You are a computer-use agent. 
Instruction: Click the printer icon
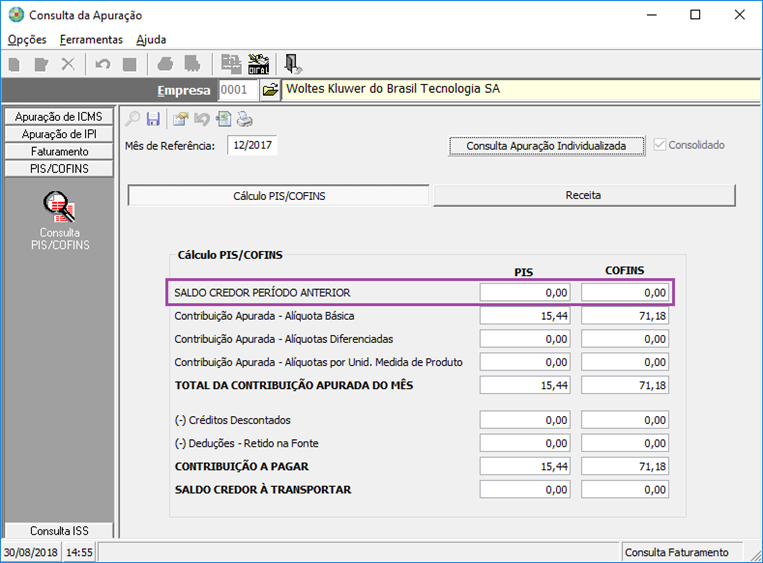pyautogui.click(x=245, y=119)
